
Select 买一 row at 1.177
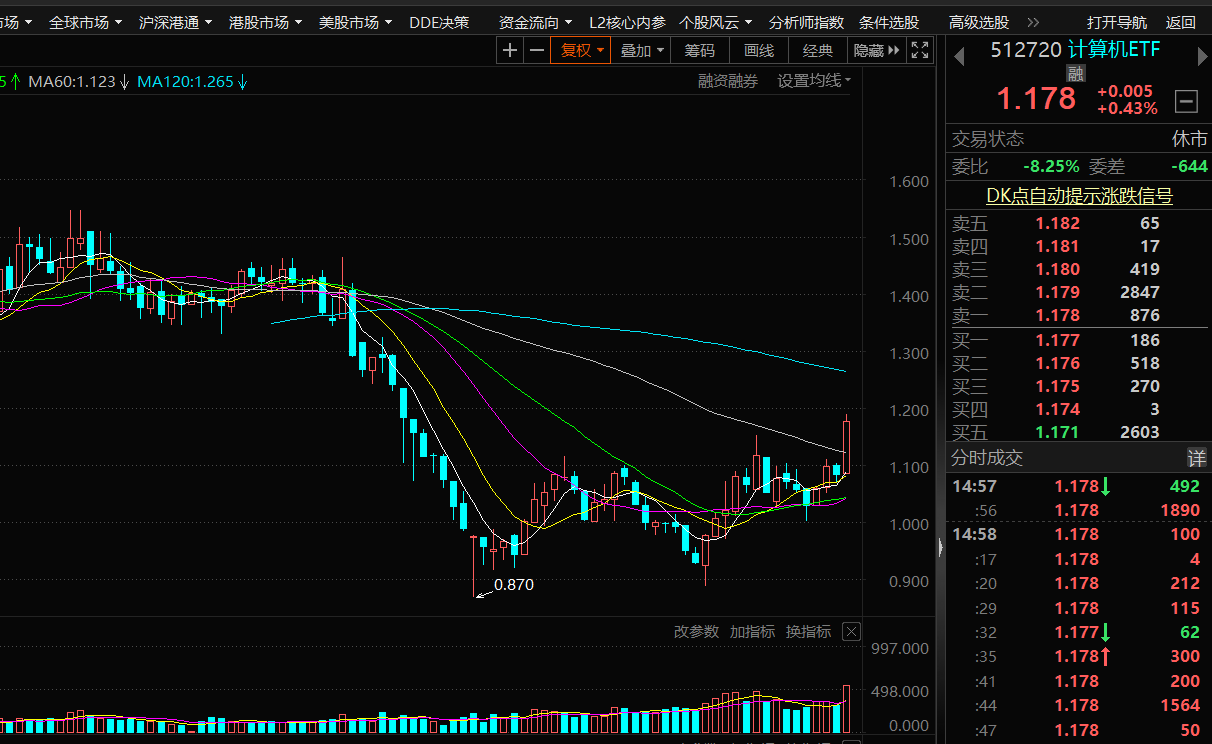click(x=1079, y=340)
